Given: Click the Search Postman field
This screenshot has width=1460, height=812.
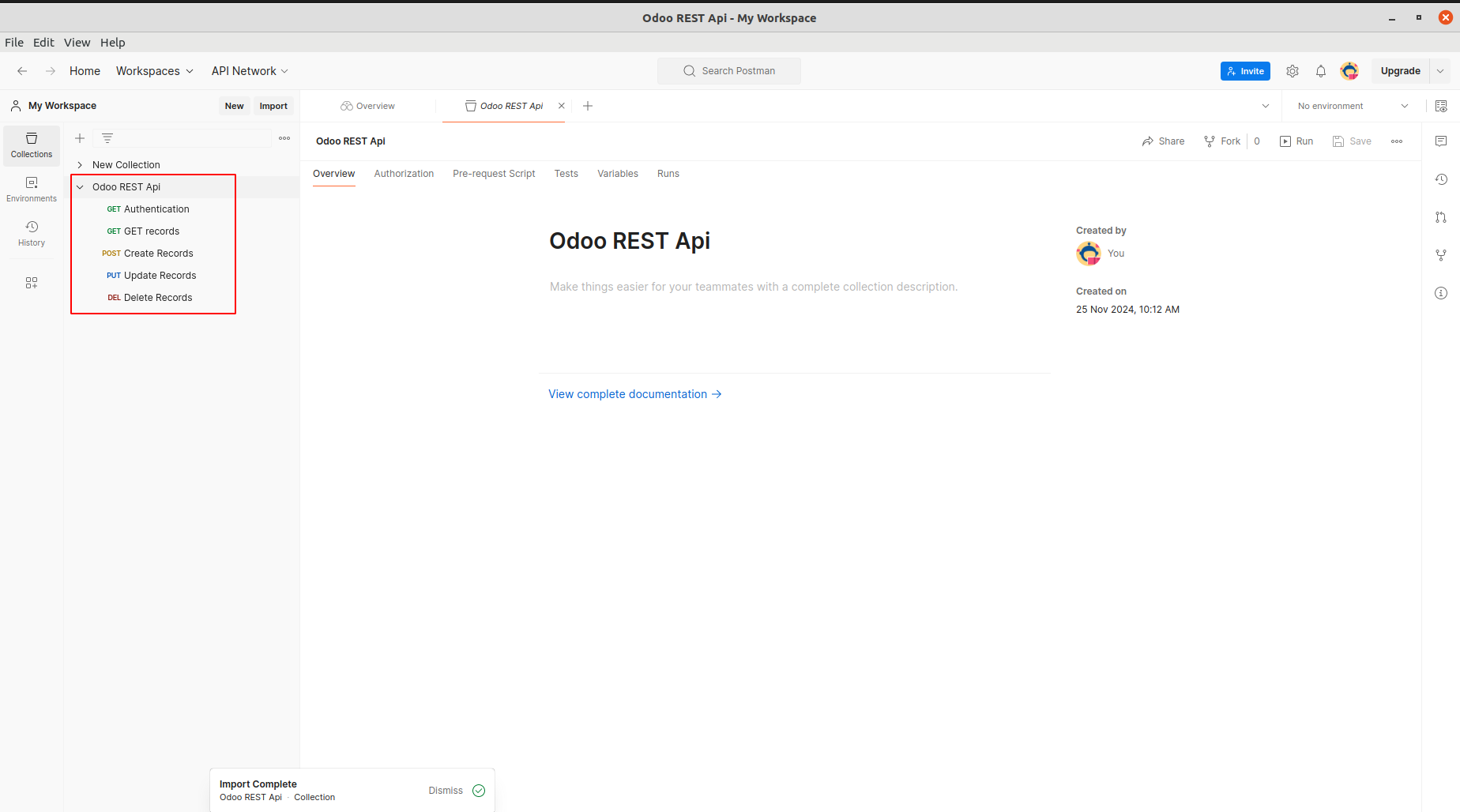Looking at the screenshot, I should (729, 71).
